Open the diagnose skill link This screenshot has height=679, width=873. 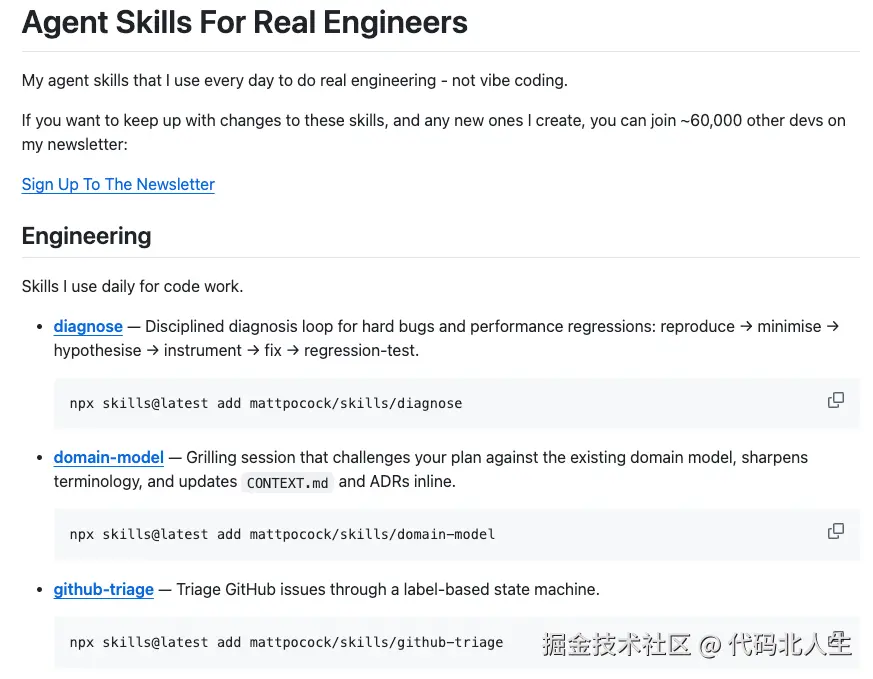pos(88,327)
